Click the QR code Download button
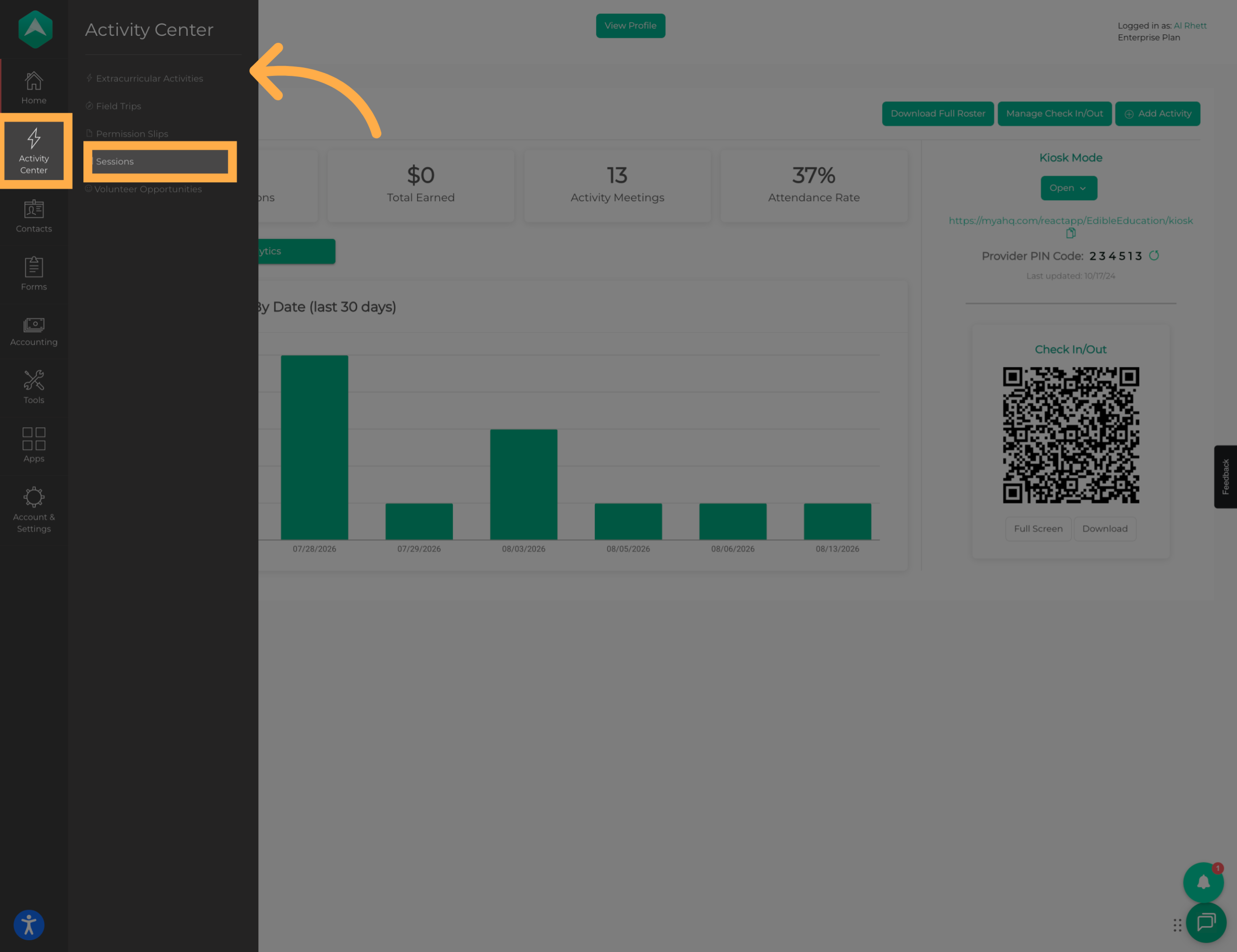This screenshot has width=1237, height=952. click(1105, 529)
